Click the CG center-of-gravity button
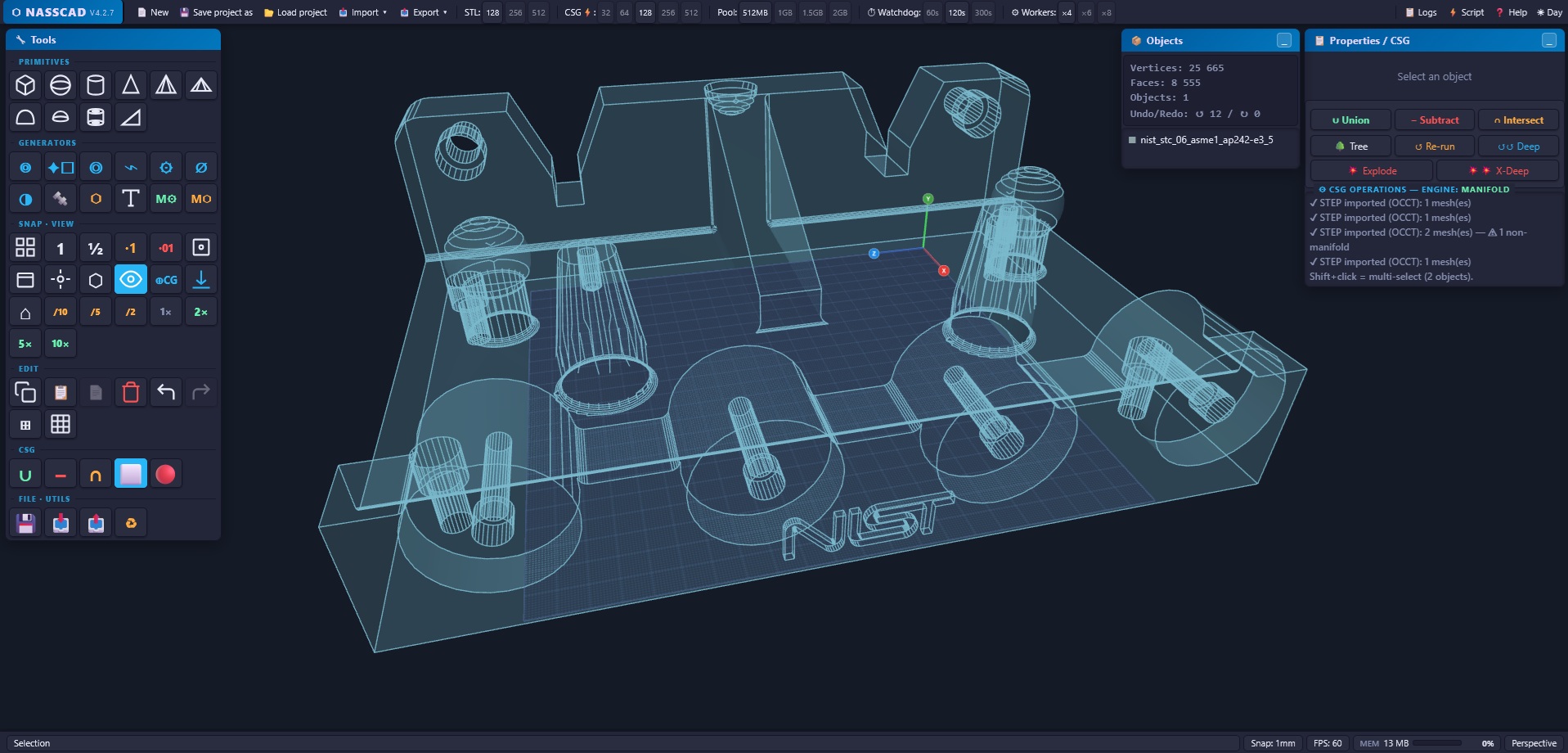This screenshot has height=753, width=1568. 166,279
